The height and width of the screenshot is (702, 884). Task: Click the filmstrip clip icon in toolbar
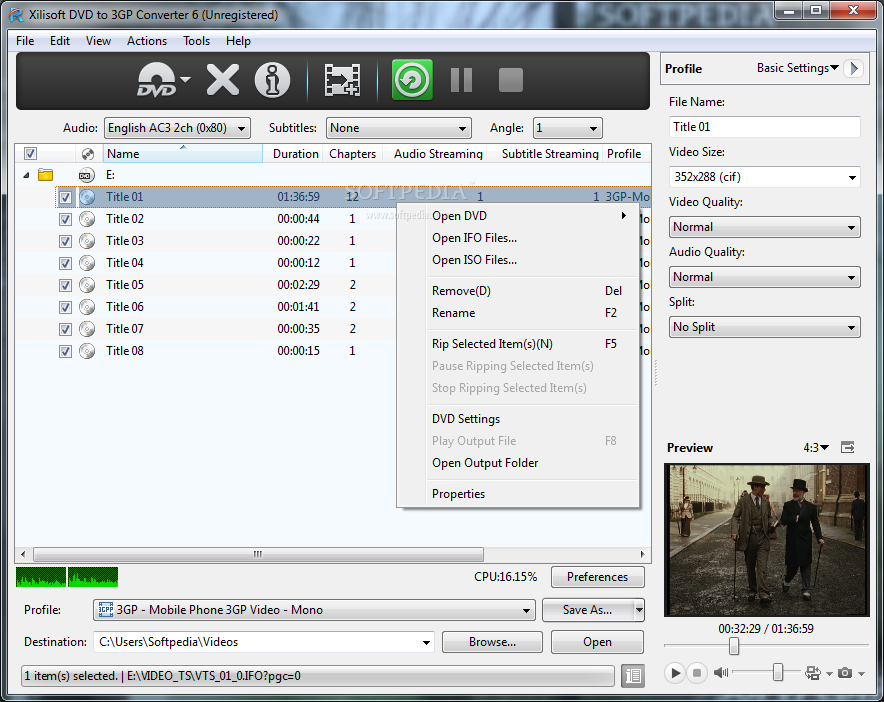(x=342, y=80)
